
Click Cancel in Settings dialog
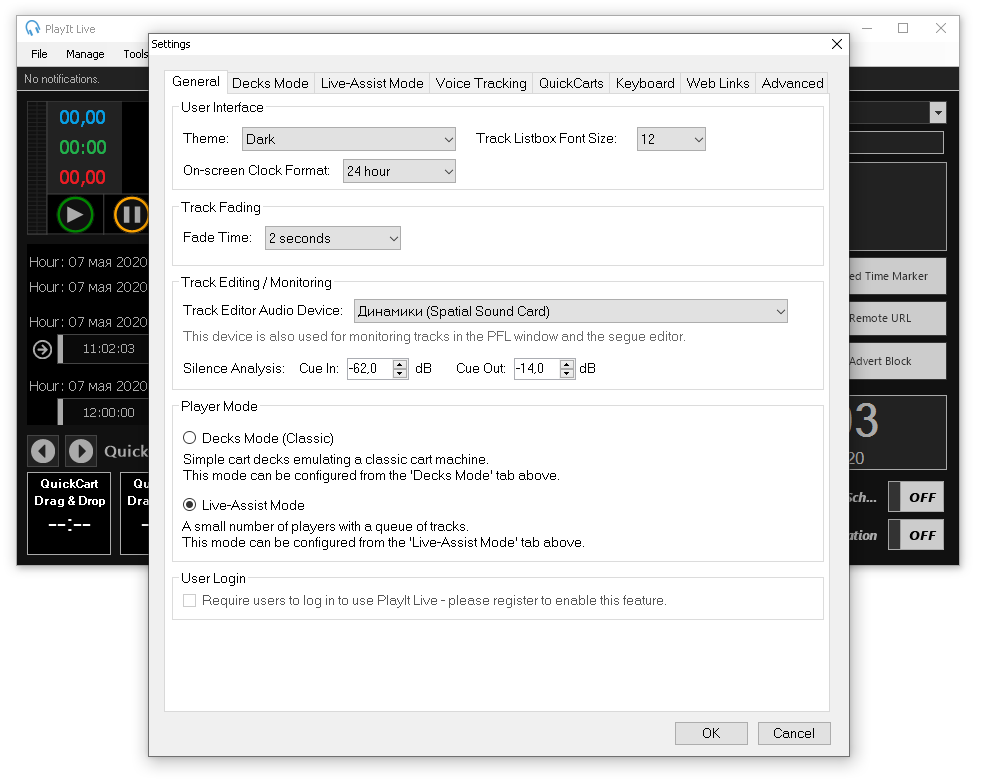tap(794, 733)
